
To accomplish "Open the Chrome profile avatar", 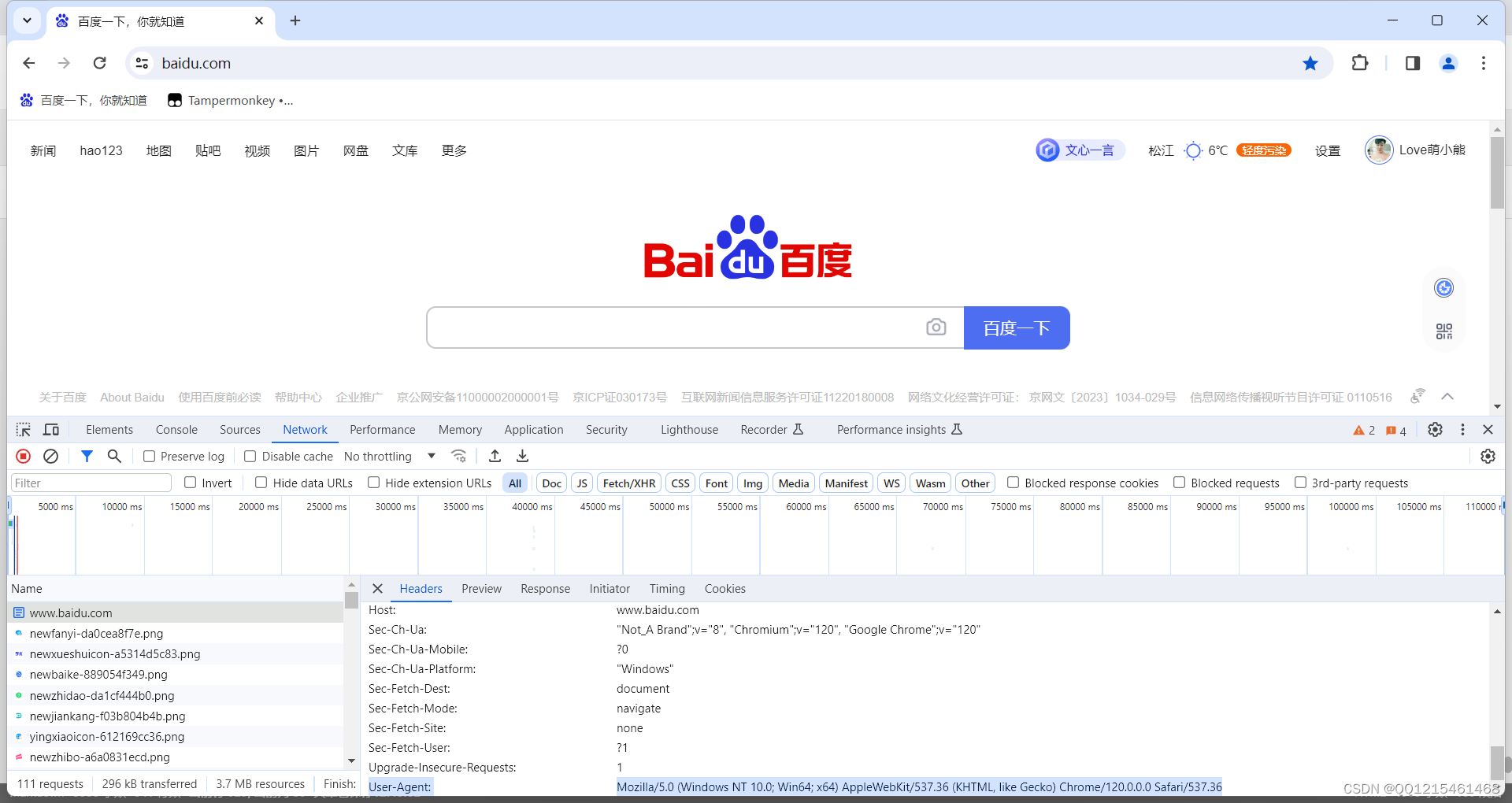I will (1448, 63).
